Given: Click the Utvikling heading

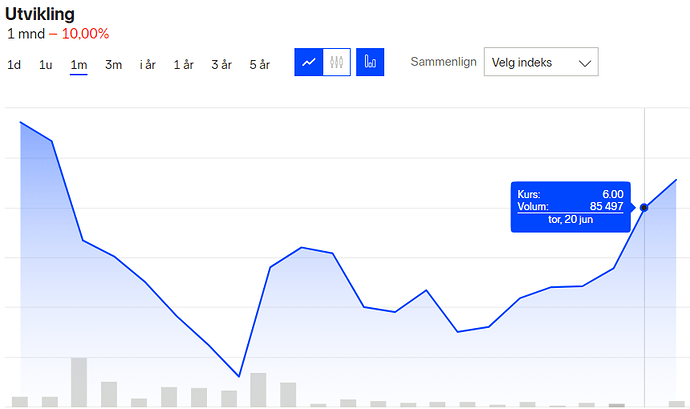Looking at the screenshot, I should click(39, 14).
